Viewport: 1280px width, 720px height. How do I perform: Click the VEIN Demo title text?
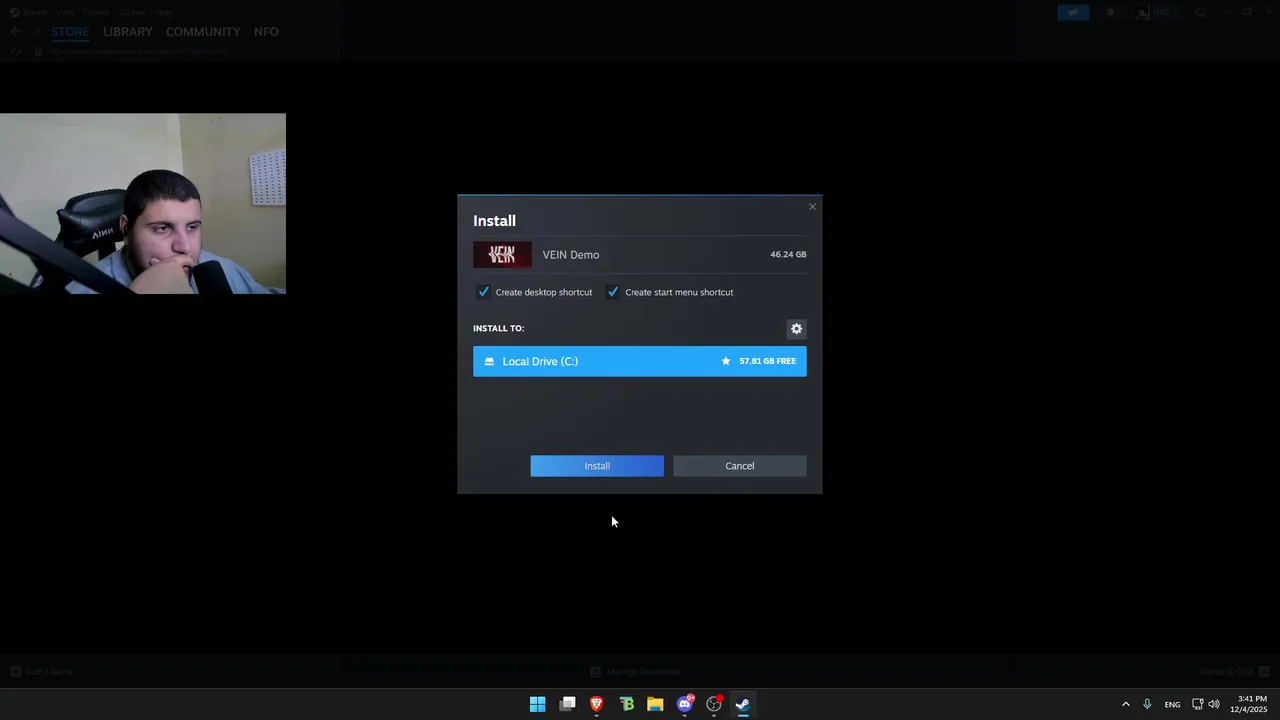[571, 255]
